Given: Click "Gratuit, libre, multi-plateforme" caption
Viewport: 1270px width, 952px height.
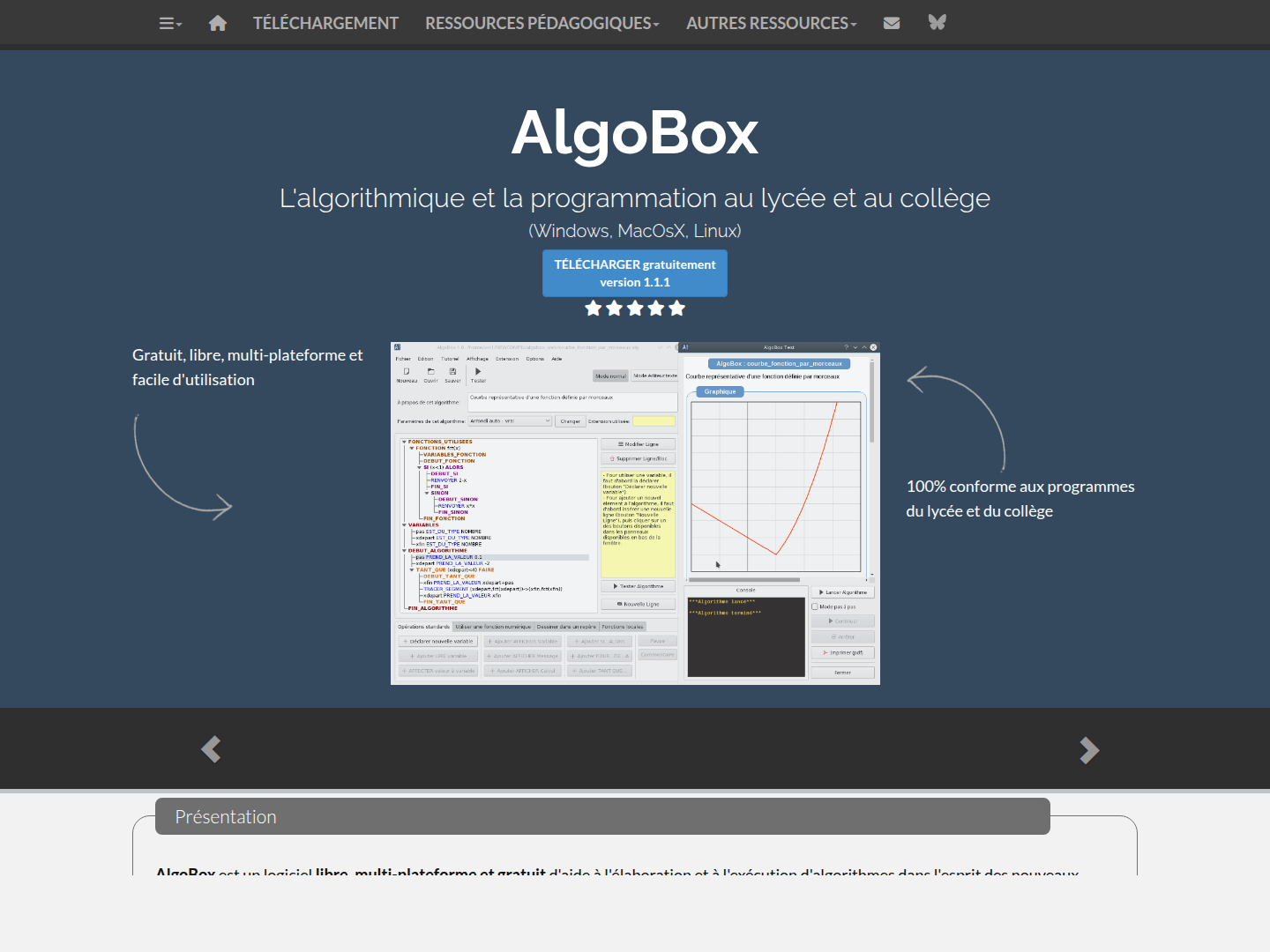Looking at the screenshot, I should click(248, 367).
